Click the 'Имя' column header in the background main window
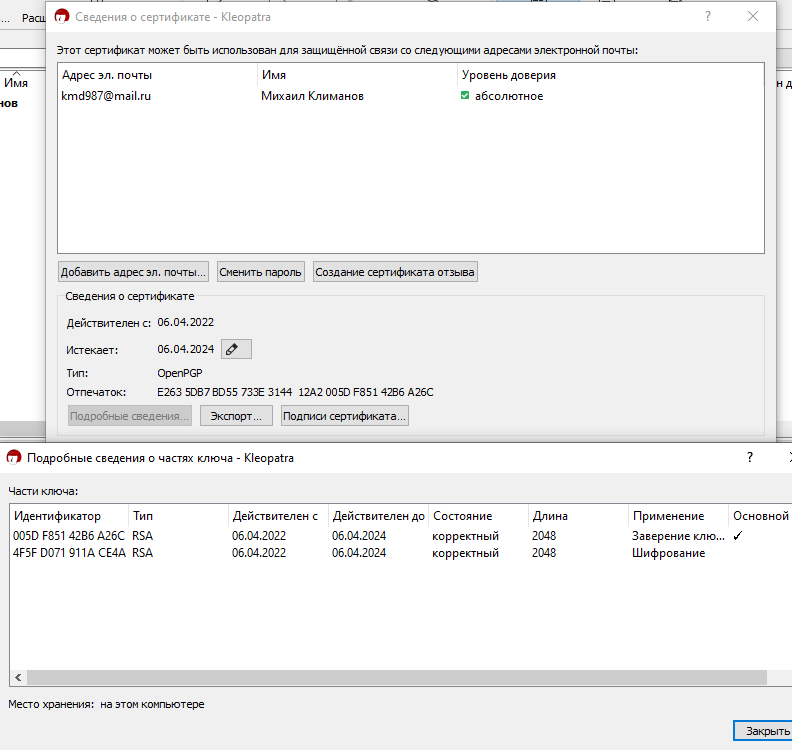This screenshot has height=750, width=792. pyautogui.click(x=16, y=83)
